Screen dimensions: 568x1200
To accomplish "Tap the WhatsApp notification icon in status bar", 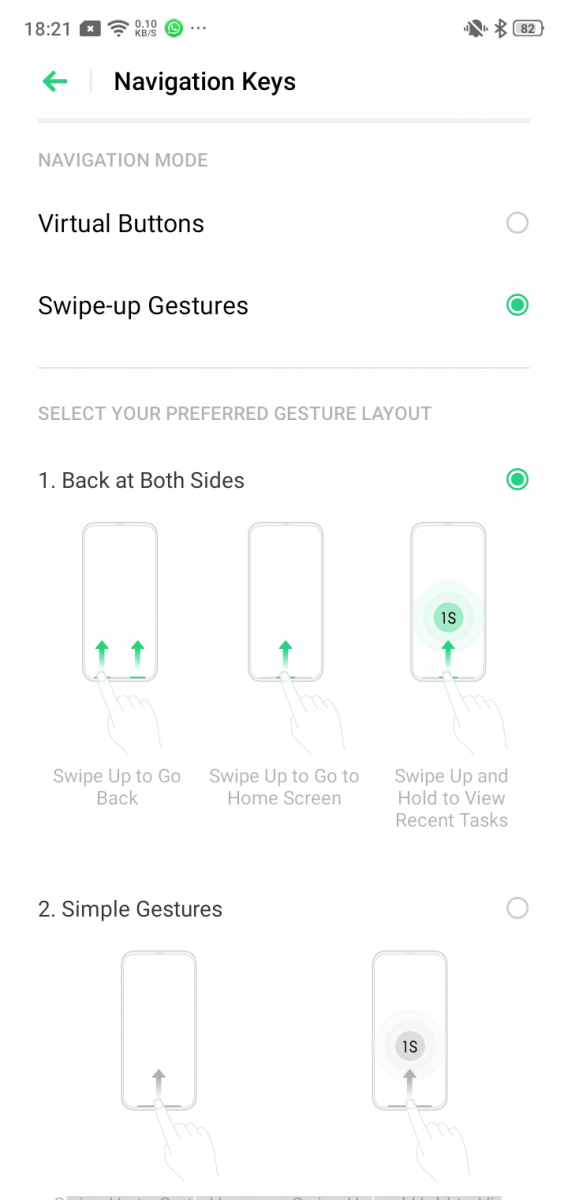I will pos(175,29).
